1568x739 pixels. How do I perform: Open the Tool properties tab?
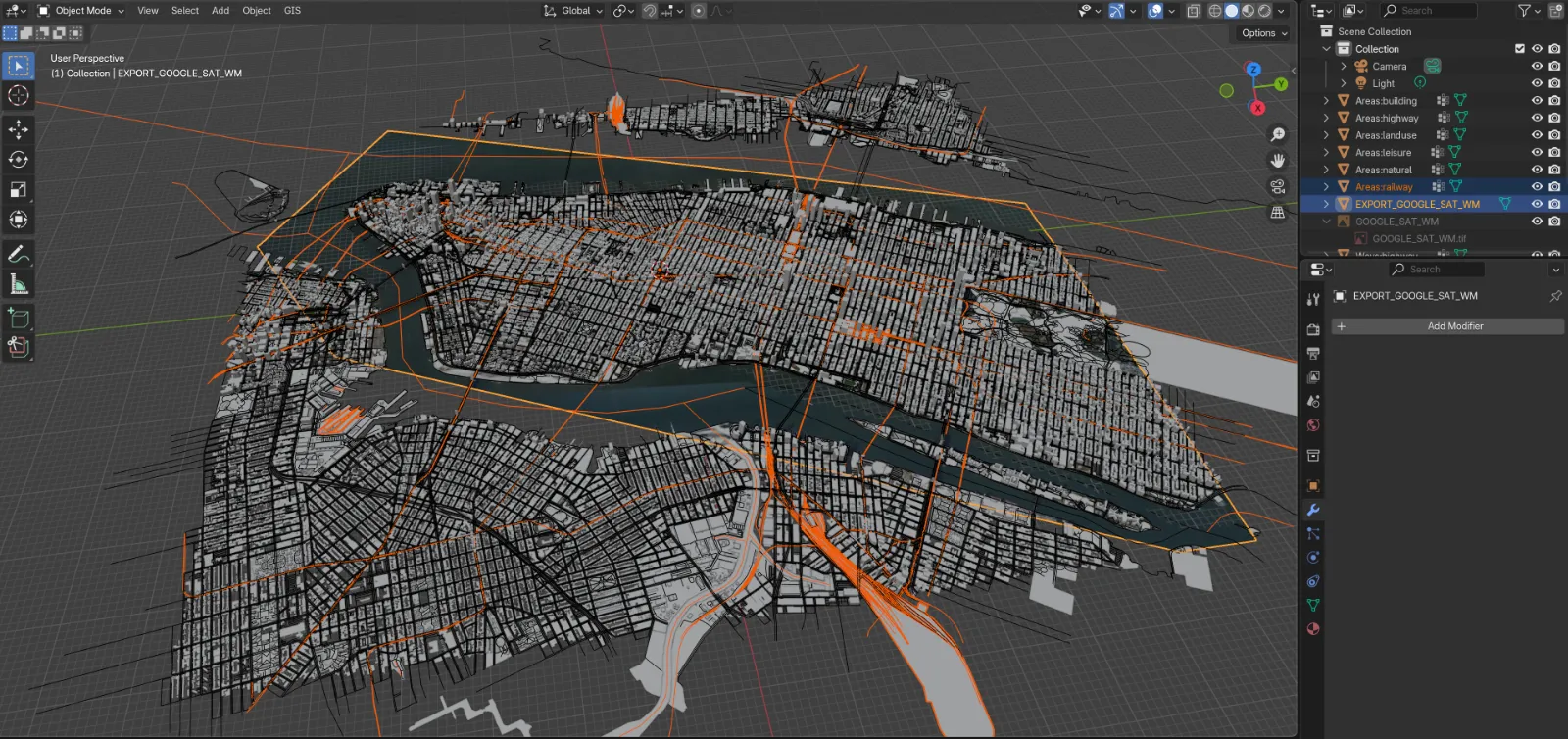(x=1313, y=299)
